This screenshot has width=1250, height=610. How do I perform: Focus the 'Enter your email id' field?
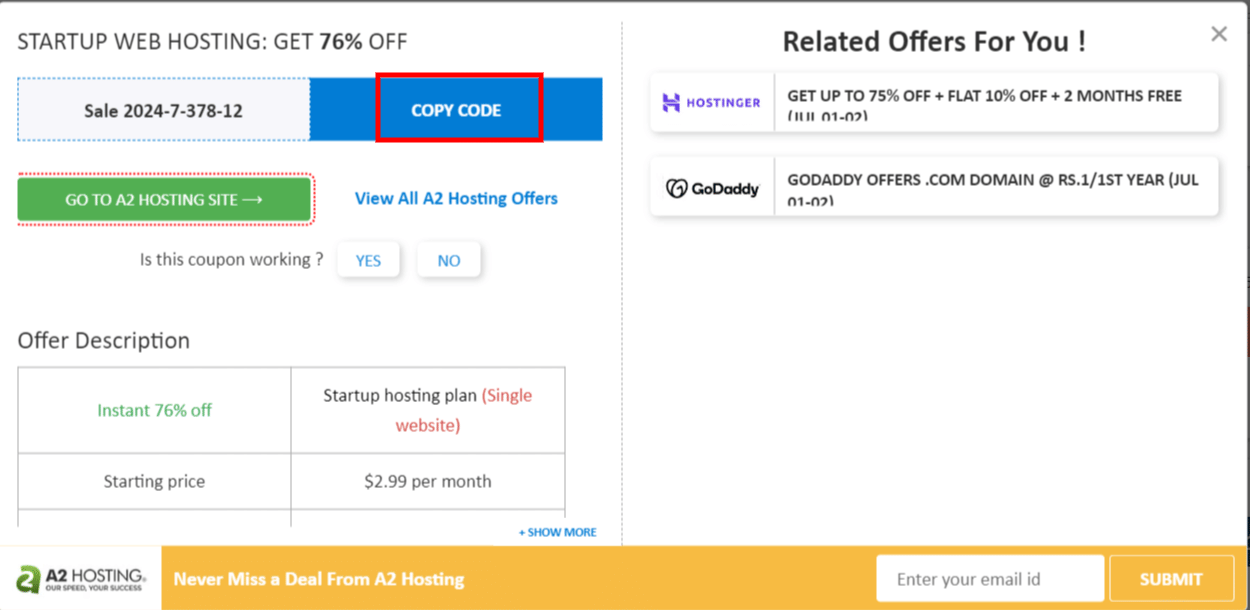click(989, 579)
